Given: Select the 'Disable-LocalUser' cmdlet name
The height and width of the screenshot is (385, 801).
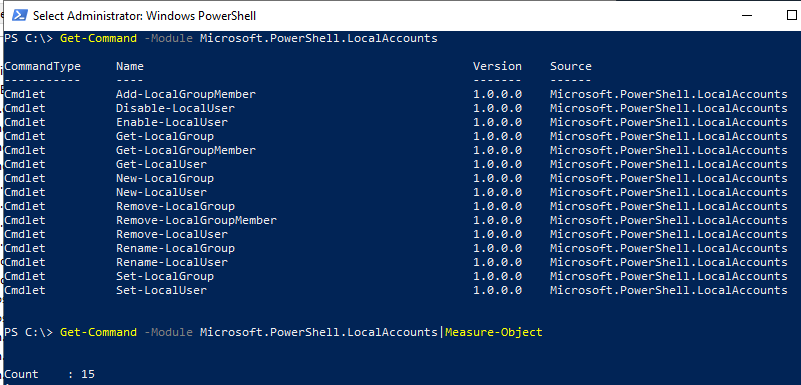Looking at the screenshot, I should (175, 108).
